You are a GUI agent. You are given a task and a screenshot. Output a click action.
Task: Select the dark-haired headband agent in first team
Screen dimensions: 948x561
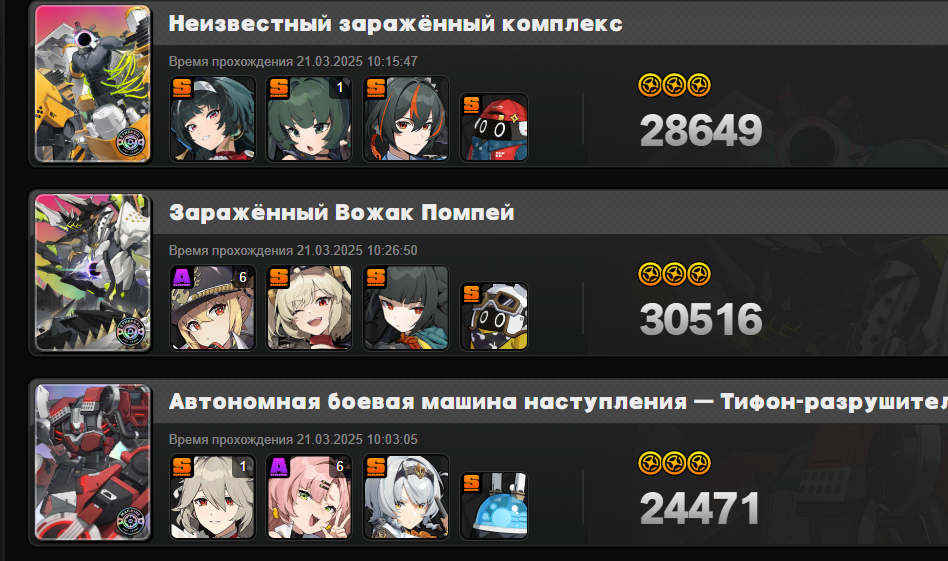(x=212, y=118)
